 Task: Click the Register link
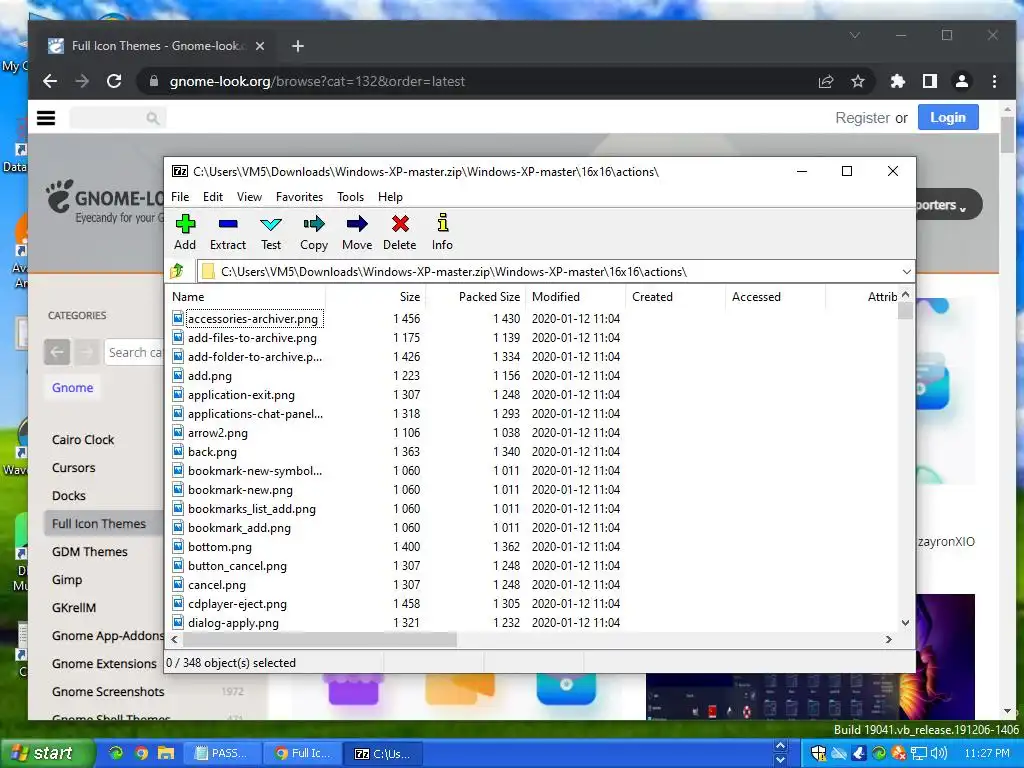[862, 118]
